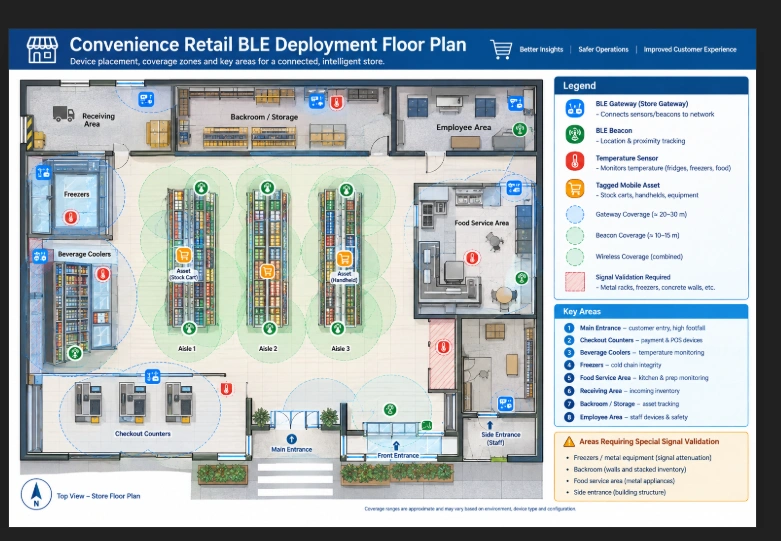Click the 'Improved Customer Experience' header text

pyautogui.click(x=690, y=49)
